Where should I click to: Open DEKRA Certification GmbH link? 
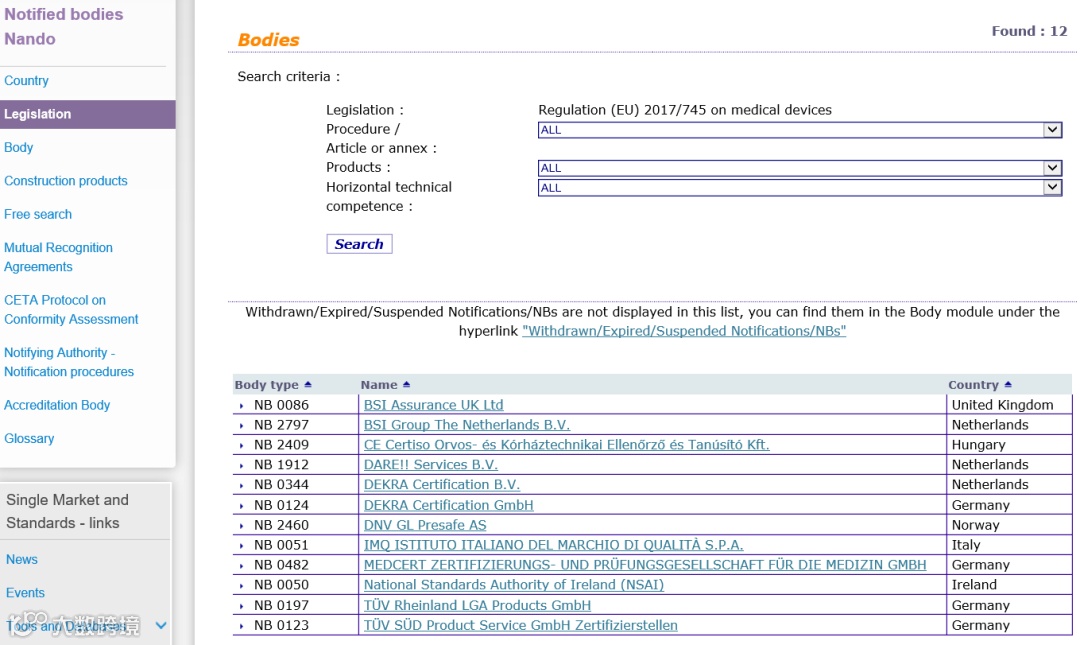(x=448, y=505)
